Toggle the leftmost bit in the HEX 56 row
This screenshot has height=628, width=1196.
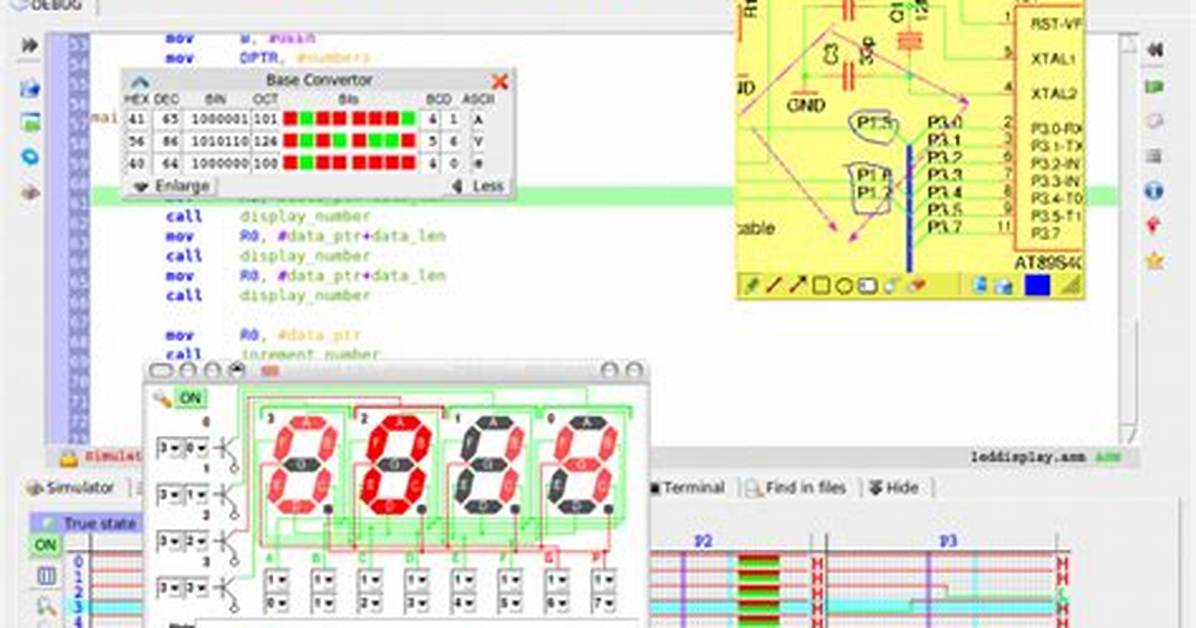(x=290, y=141)
